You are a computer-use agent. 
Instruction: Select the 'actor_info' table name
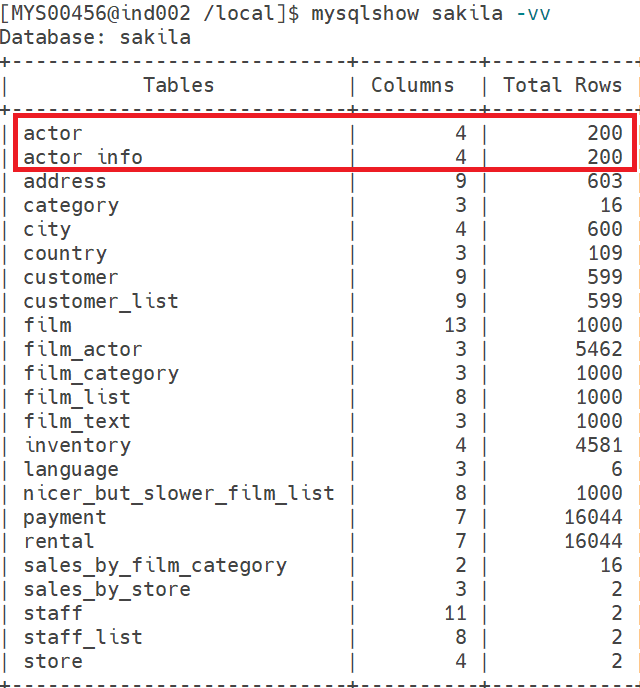pyautogui.click(x=83, y=157)
